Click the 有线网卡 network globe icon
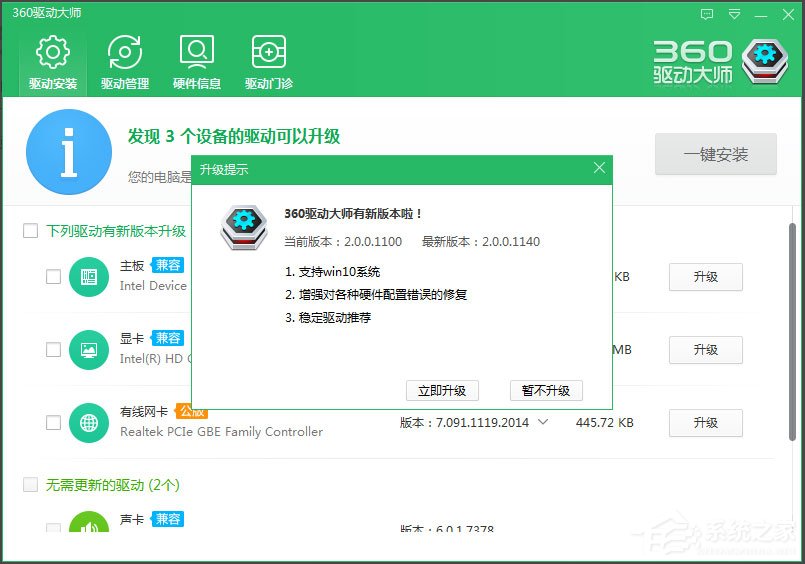The height and width of the screenshot is (564, 805). point(89,423)
